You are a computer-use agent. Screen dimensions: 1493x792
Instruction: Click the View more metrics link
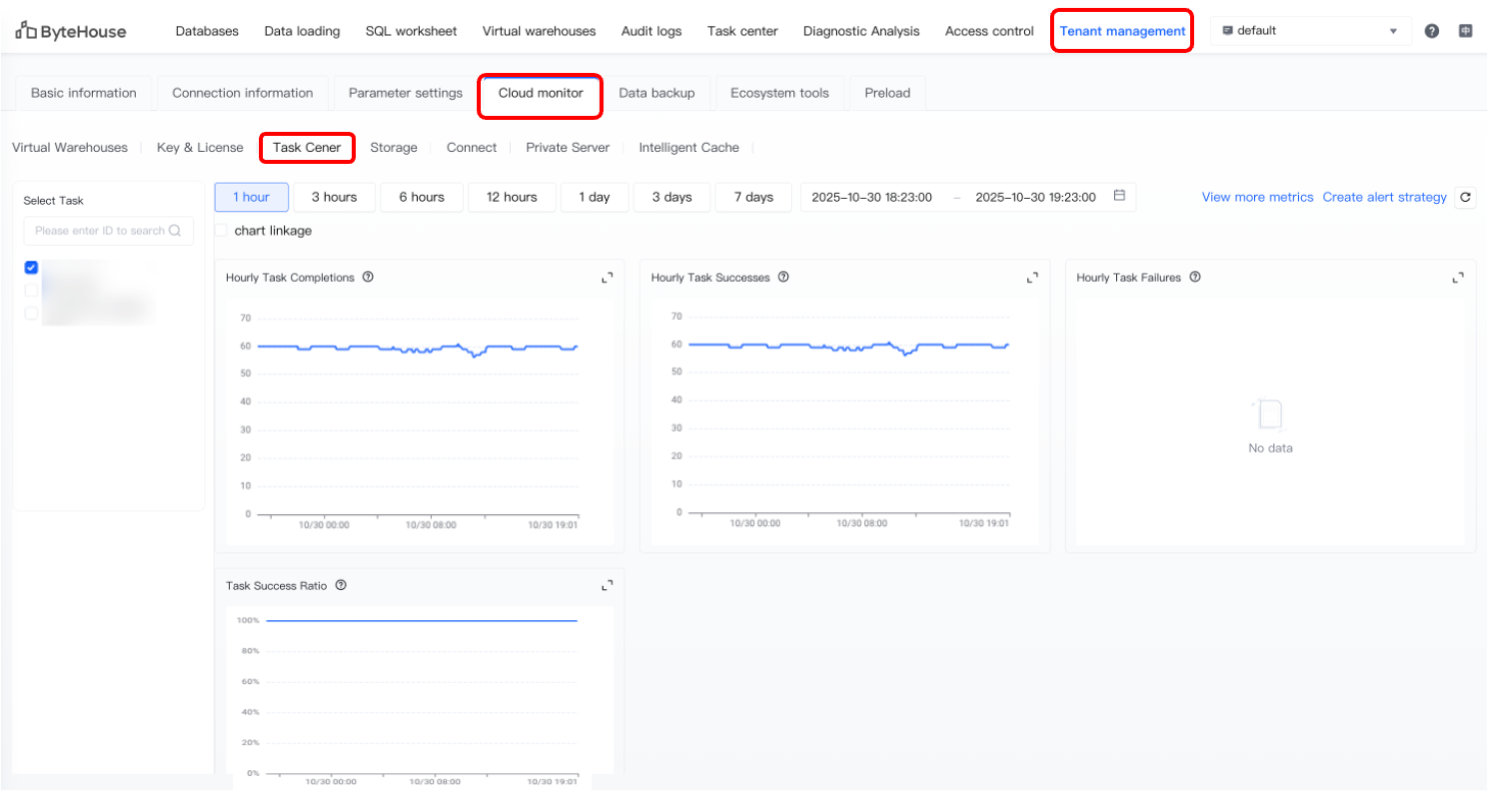1257,198
